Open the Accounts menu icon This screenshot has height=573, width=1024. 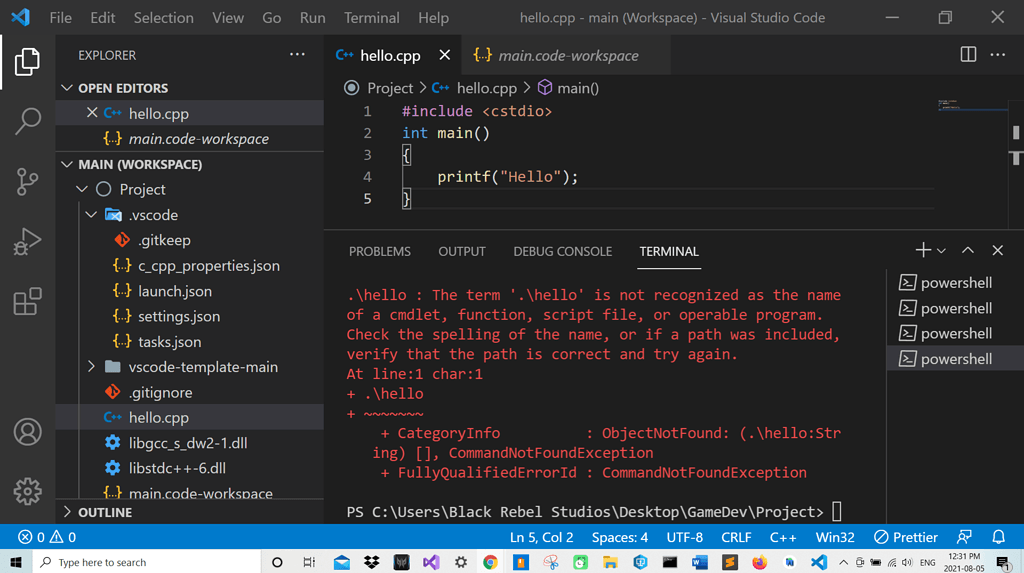coord(27,432)
